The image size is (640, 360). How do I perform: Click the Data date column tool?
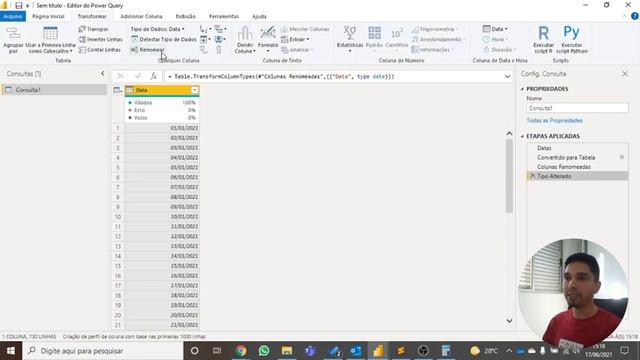pos(495,29)
